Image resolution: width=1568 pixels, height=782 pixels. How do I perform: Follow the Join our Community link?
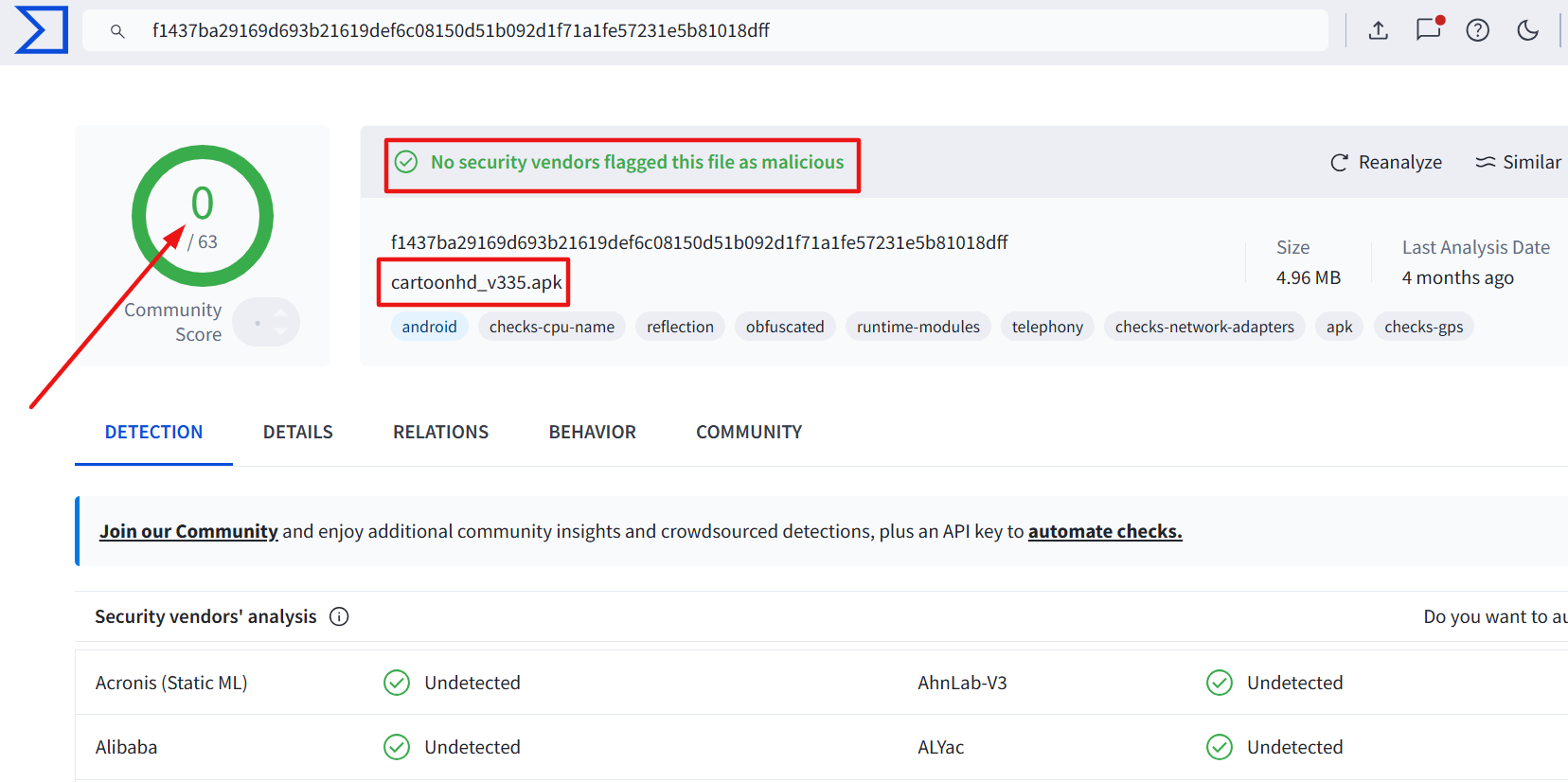click(x=189, y=531)
